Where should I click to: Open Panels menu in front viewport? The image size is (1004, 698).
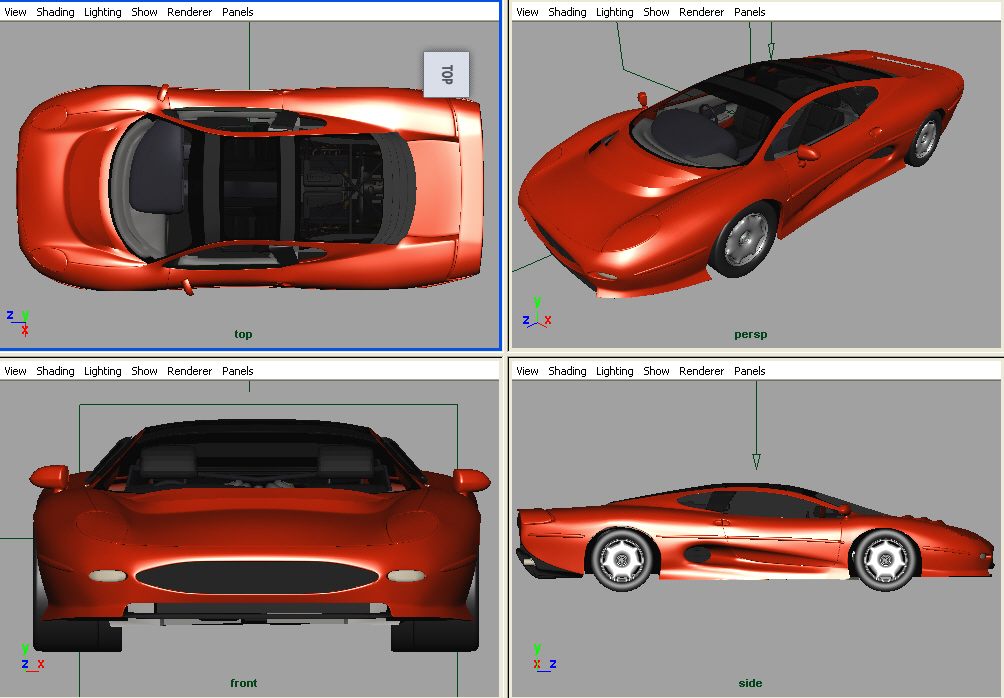coord(238,371)
